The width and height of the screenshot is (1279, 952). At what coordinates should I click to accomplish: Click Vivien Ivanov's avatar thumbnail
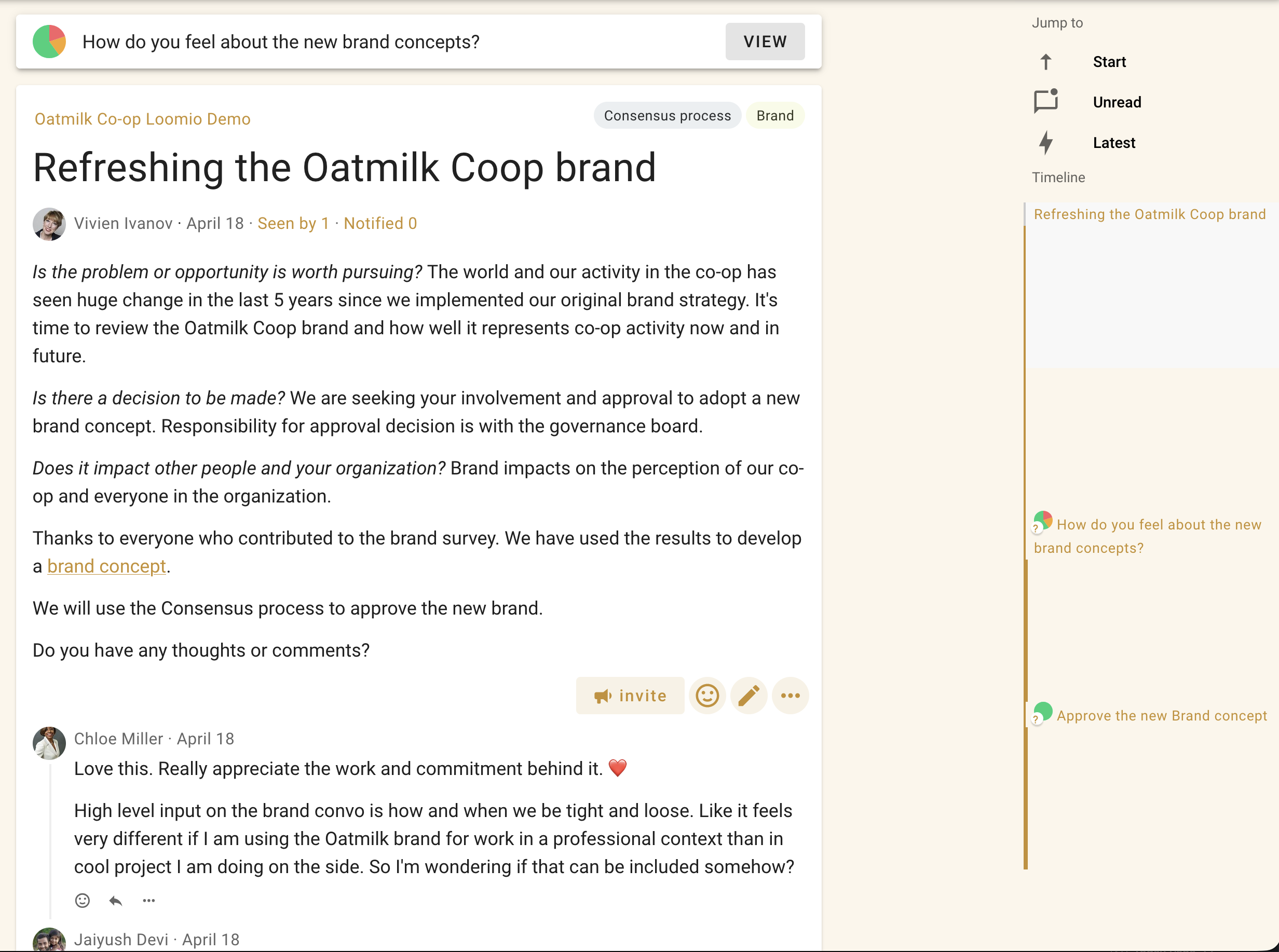[49, 224]
